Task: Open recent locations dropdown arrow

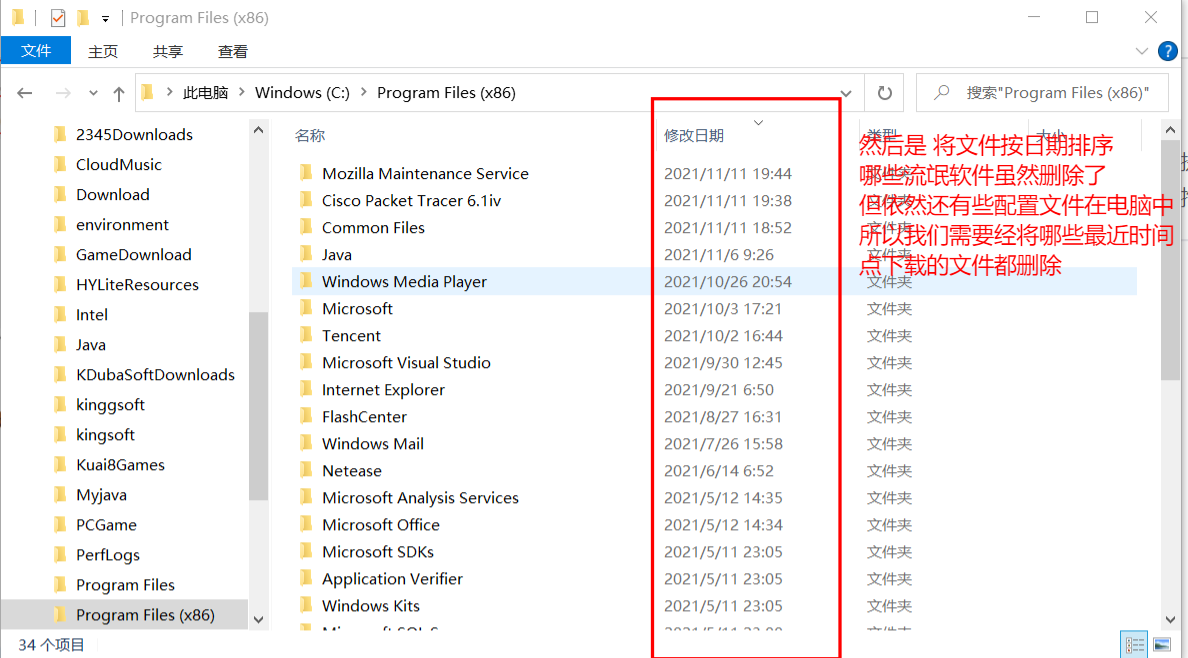Action: [x=93, y=93]
